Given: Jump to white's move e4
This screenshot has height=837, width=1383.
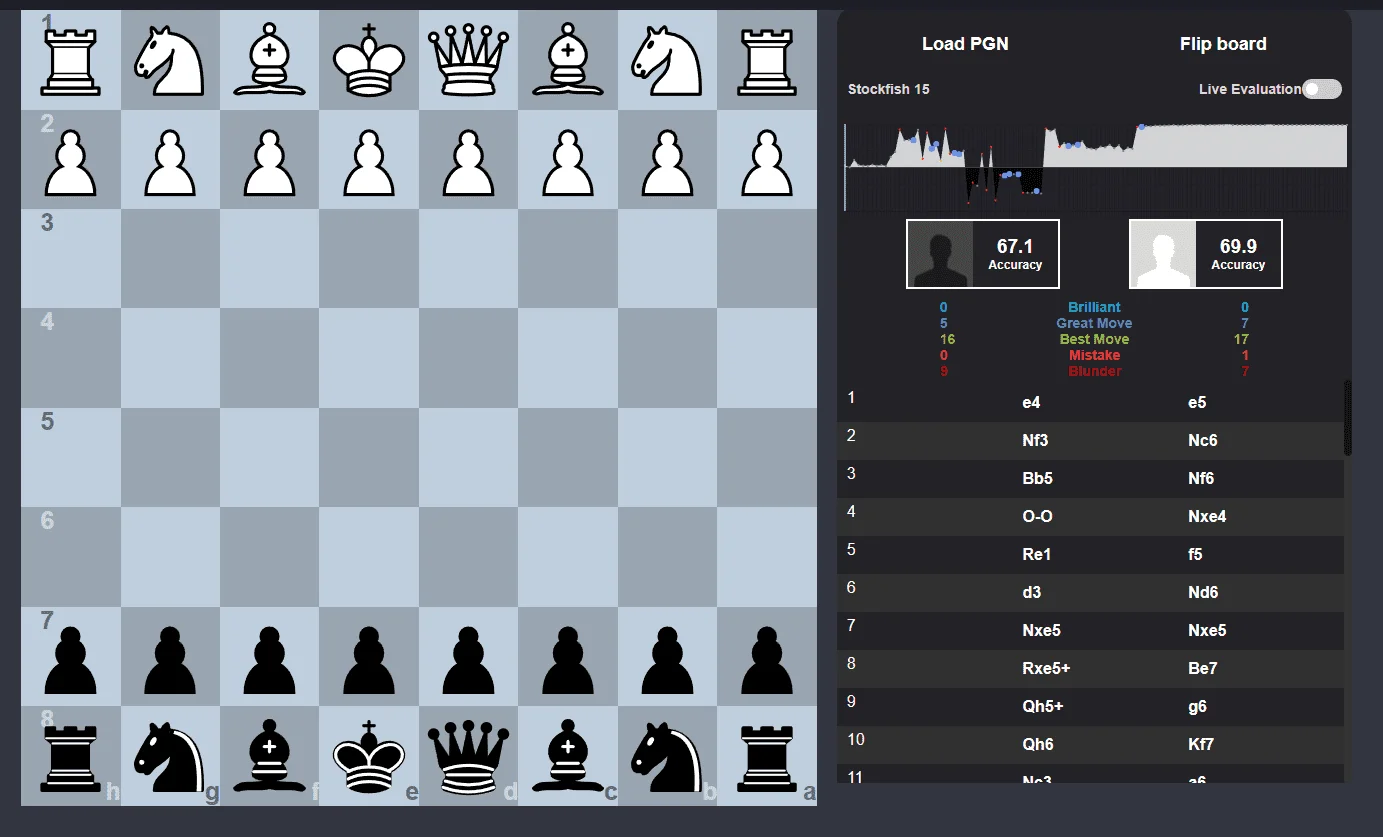Looking at the screenshot, I should [x=1031, y=403].
